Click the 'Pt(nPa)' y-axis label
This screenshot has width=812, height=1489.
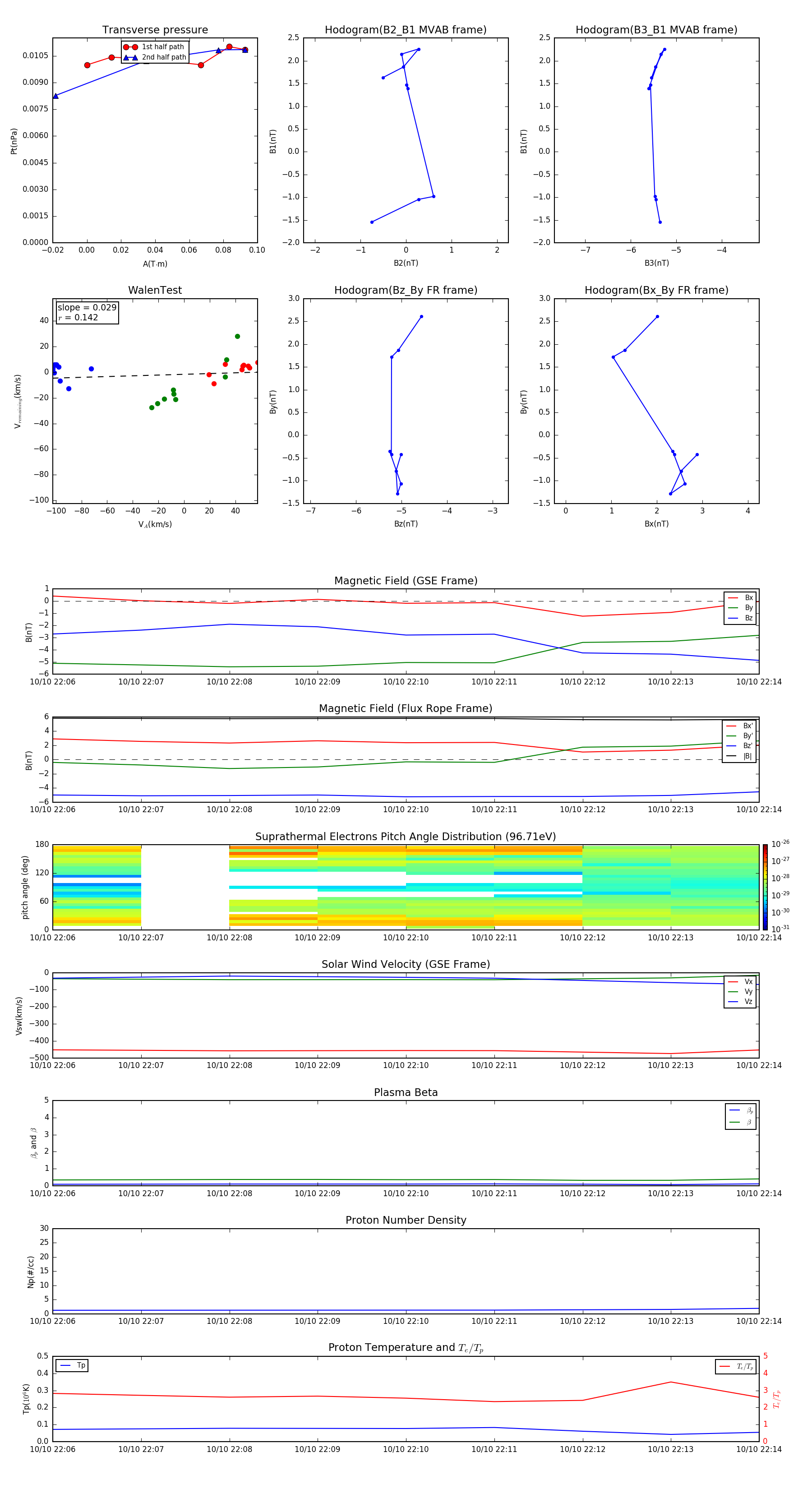14,140
